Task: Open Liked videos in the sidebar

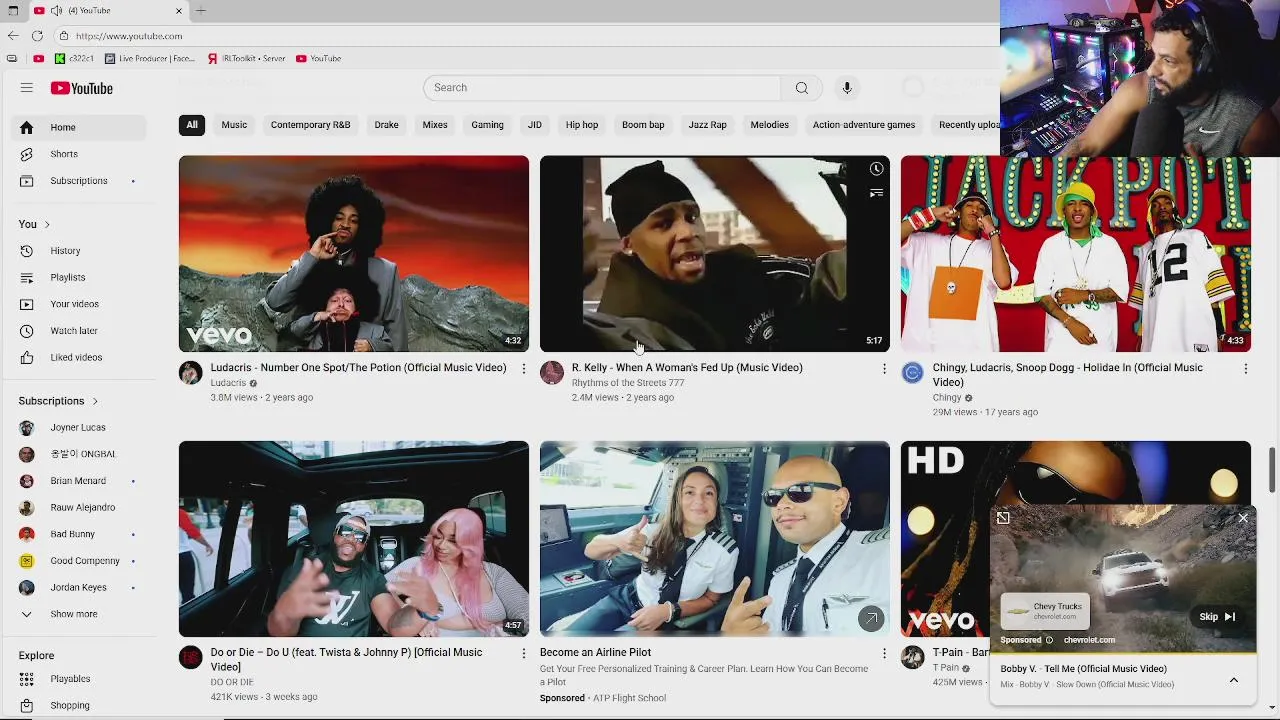Action: [77, 357]
